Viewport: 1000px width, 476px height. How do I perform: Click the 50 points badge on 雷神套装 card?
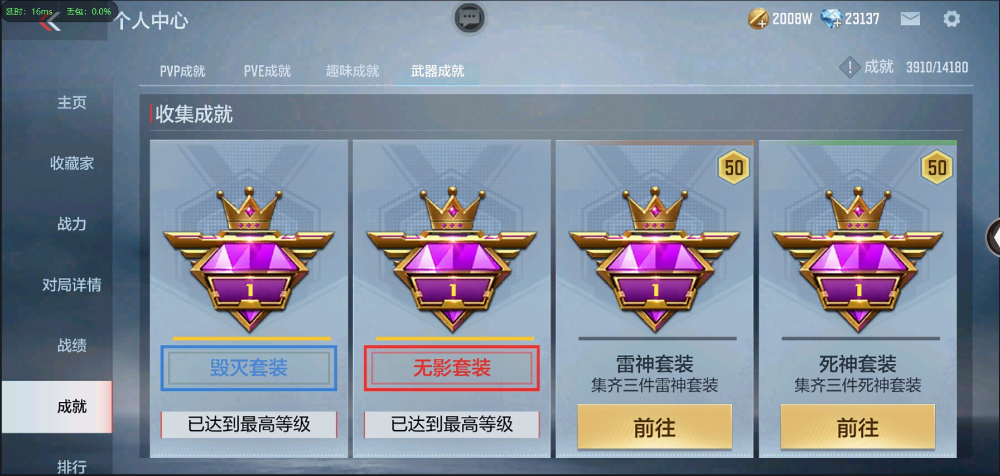pos(734,167)
